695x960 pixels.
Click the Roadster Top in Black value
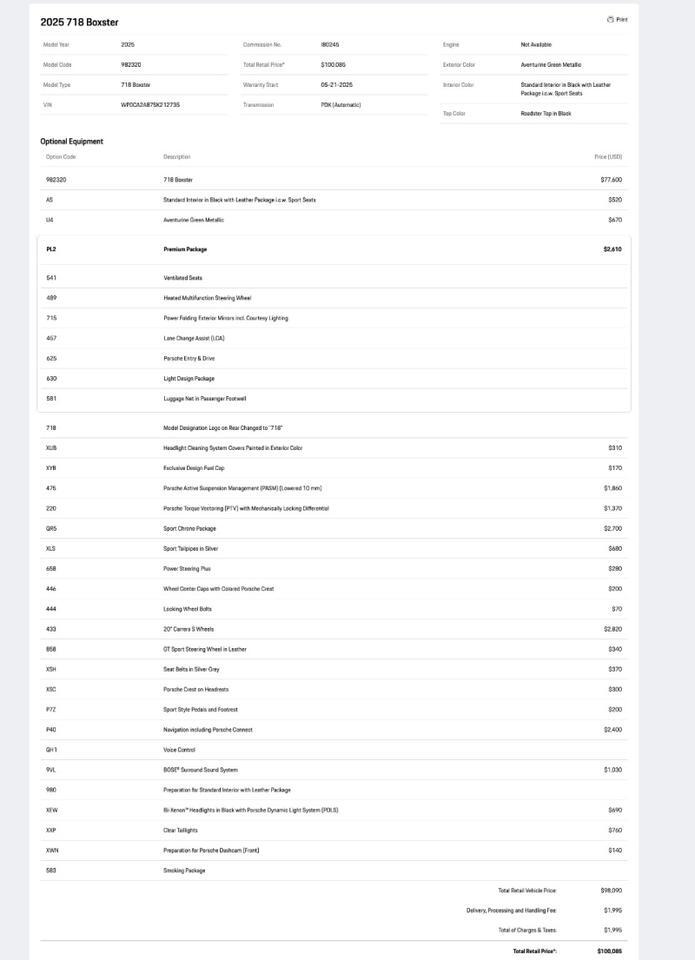click(545, 114)
